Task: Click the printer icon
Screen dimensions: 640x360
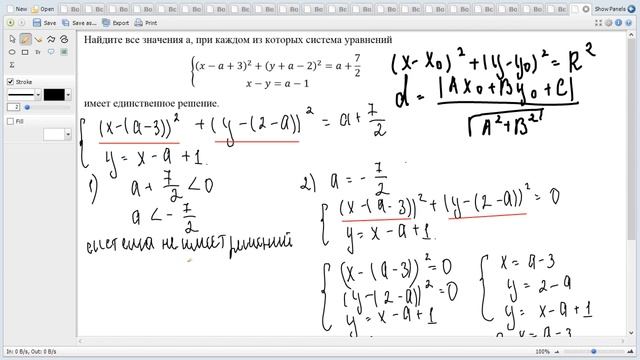Action: [139, 23]
